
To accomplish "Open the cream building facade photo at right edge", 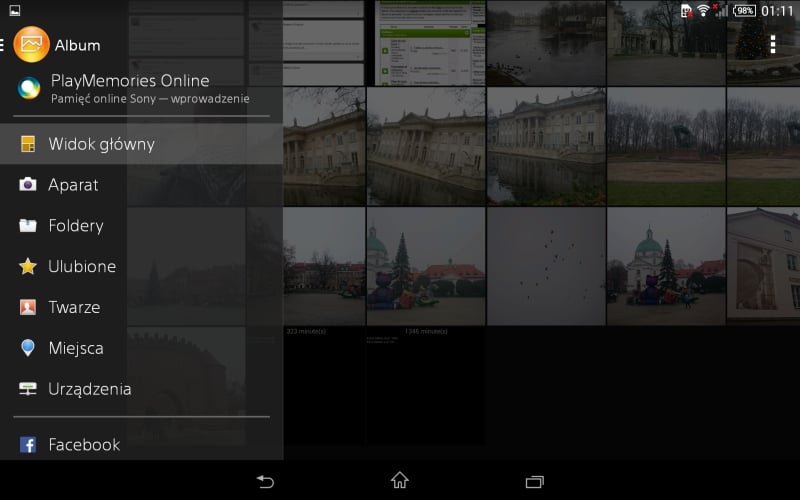I will (763, 266).
